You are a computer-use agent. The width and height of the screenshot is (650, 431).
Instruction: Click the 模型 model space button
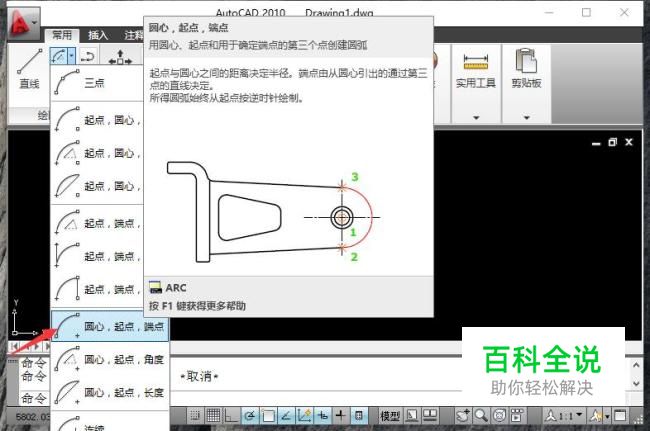coord(389,416)
